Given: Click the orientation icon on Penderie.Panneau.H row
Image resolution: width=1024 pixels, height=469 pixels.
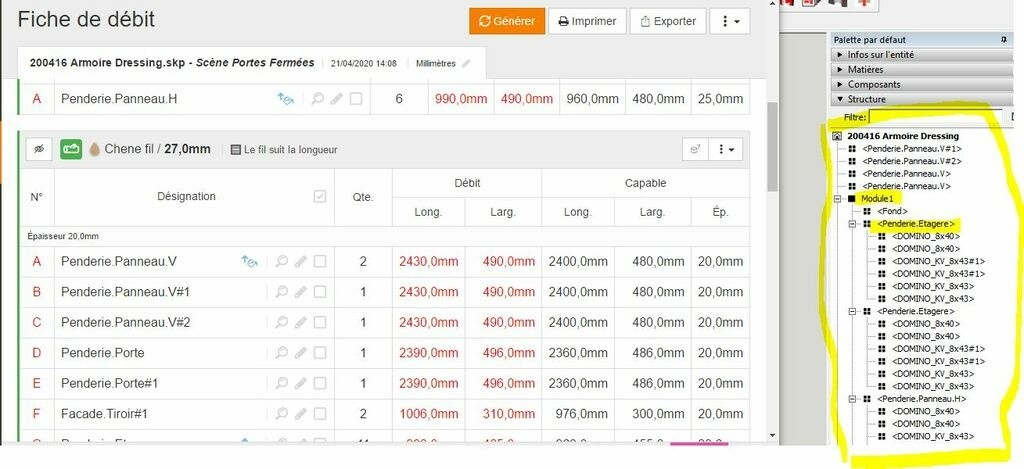Looking at the screenshot, I should click(x=285, y=99).
